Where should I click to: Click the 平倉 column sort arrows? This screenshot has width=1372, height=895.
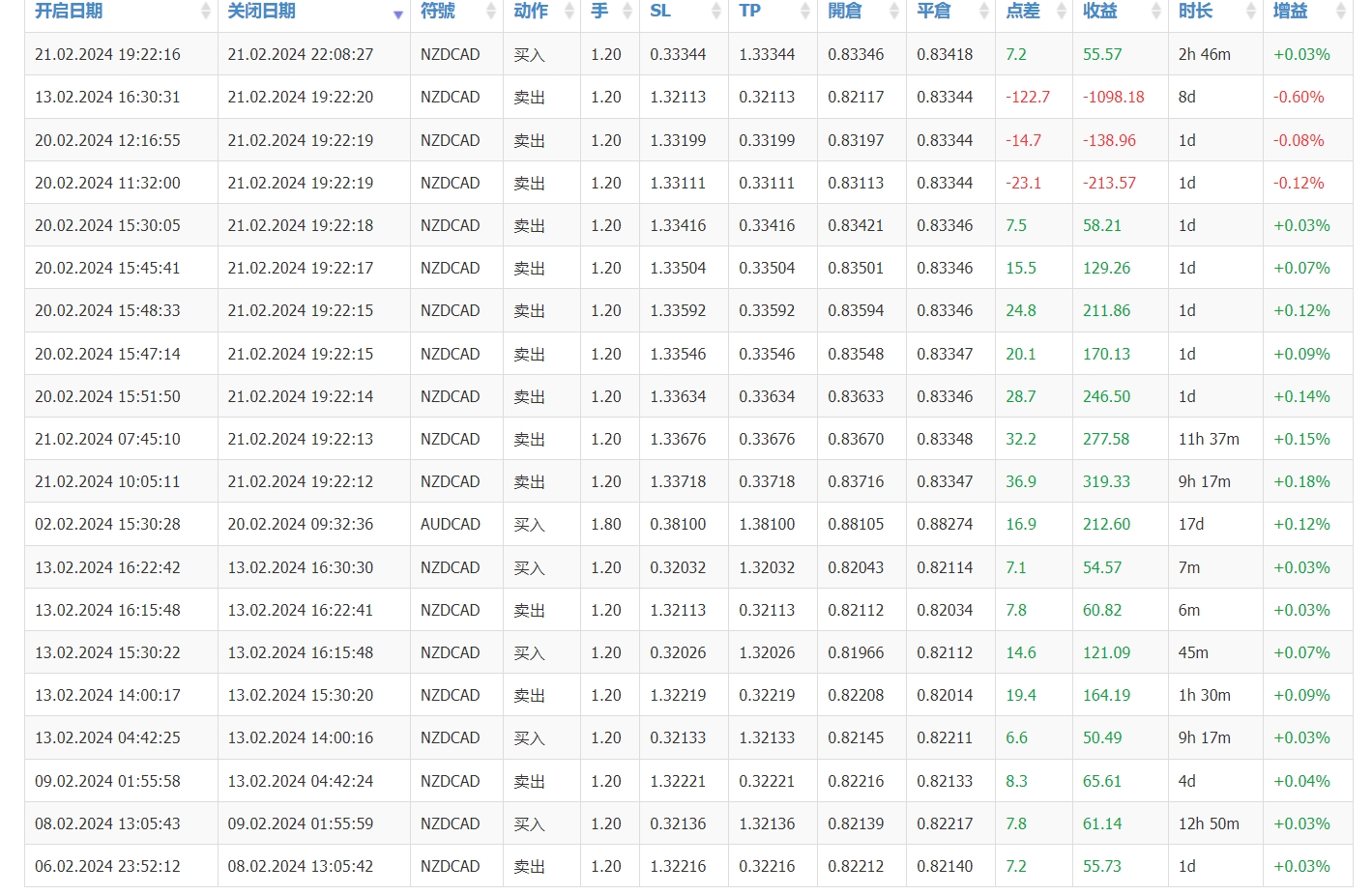(x=984, y=12)
